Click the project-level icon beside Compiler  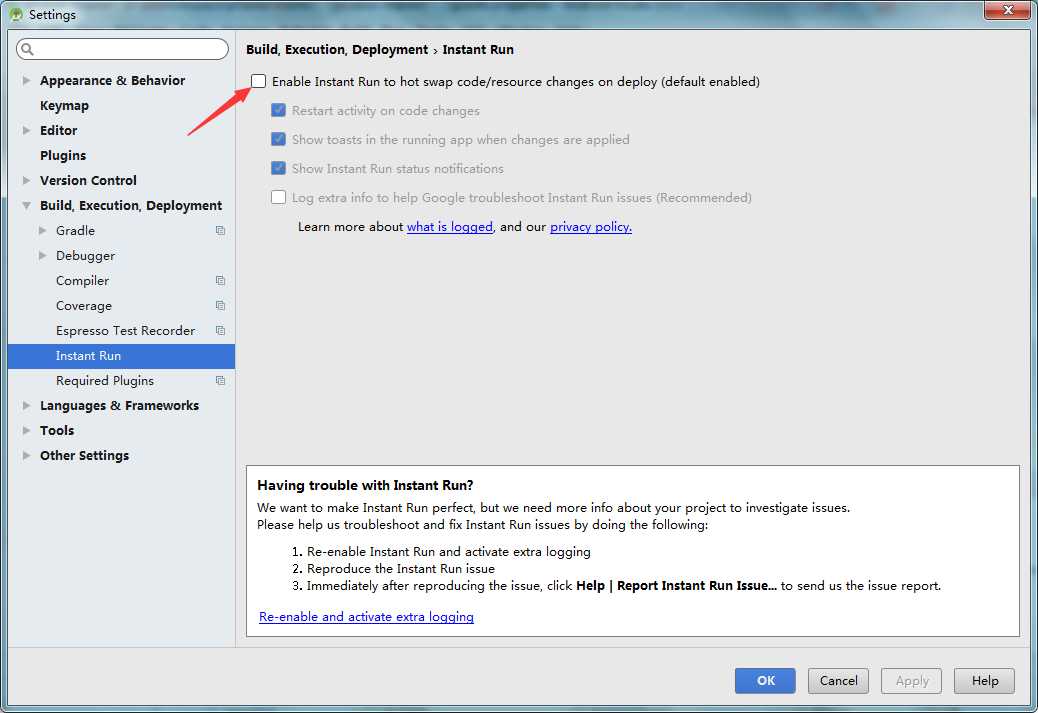(220, 281)
